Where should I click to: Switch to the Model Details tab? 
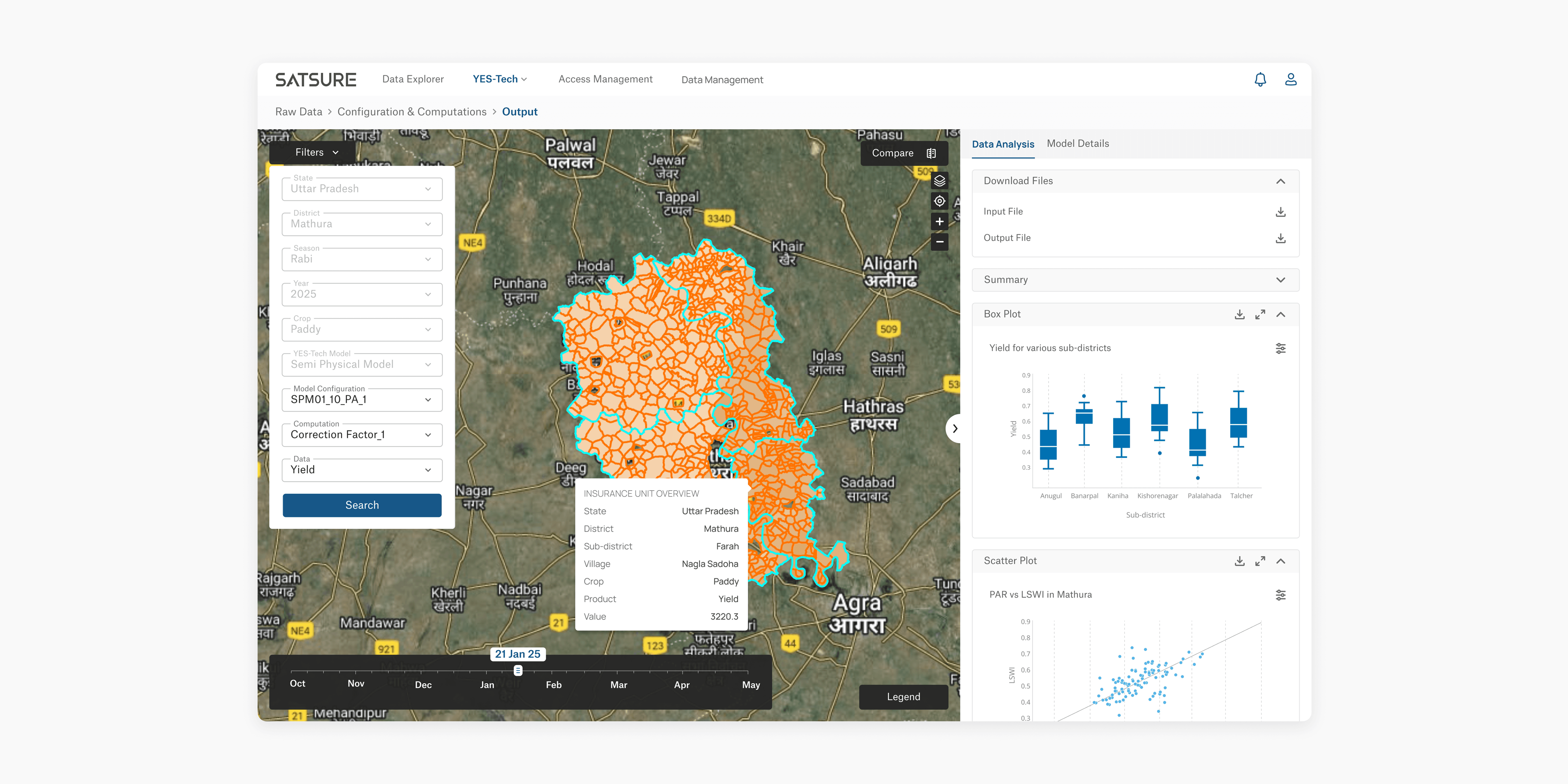click(1077, 144)
